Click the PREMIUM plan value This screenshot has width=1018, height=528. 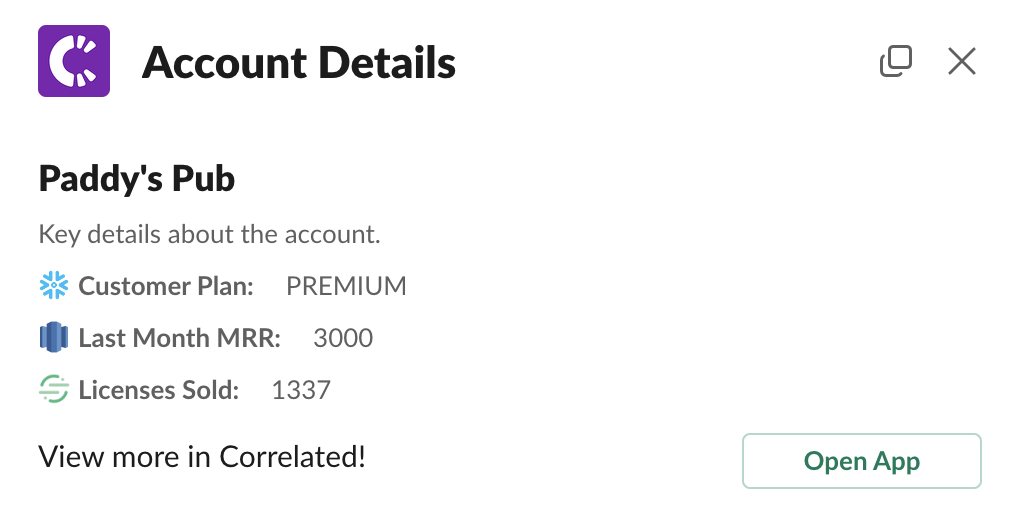tap(346, 286)
